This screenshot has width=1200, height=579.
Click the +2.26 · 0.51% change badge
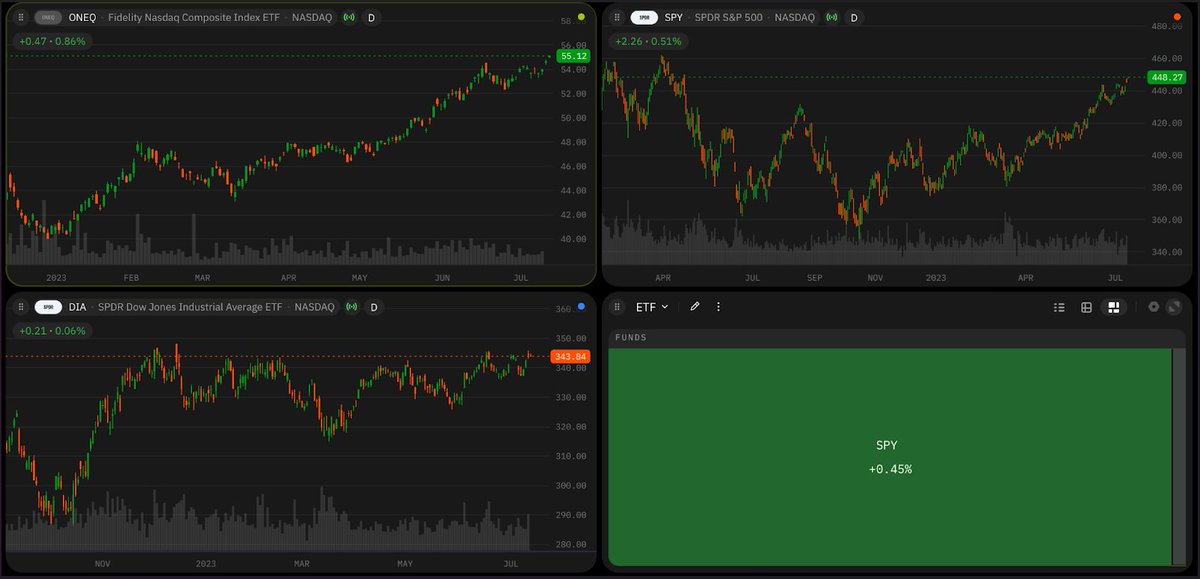tap(649, 41)
